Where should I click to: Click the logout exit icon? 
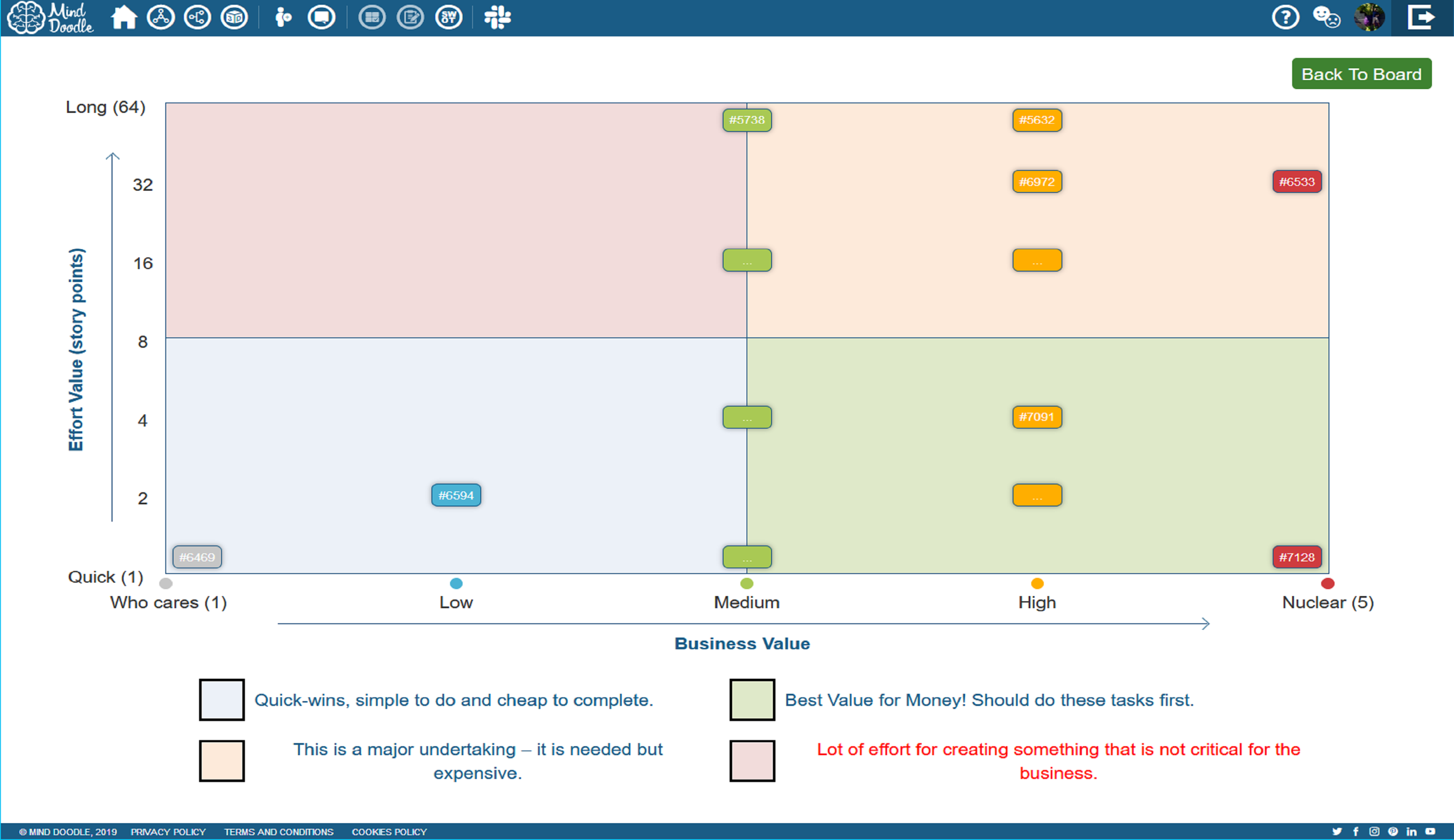1421,17
